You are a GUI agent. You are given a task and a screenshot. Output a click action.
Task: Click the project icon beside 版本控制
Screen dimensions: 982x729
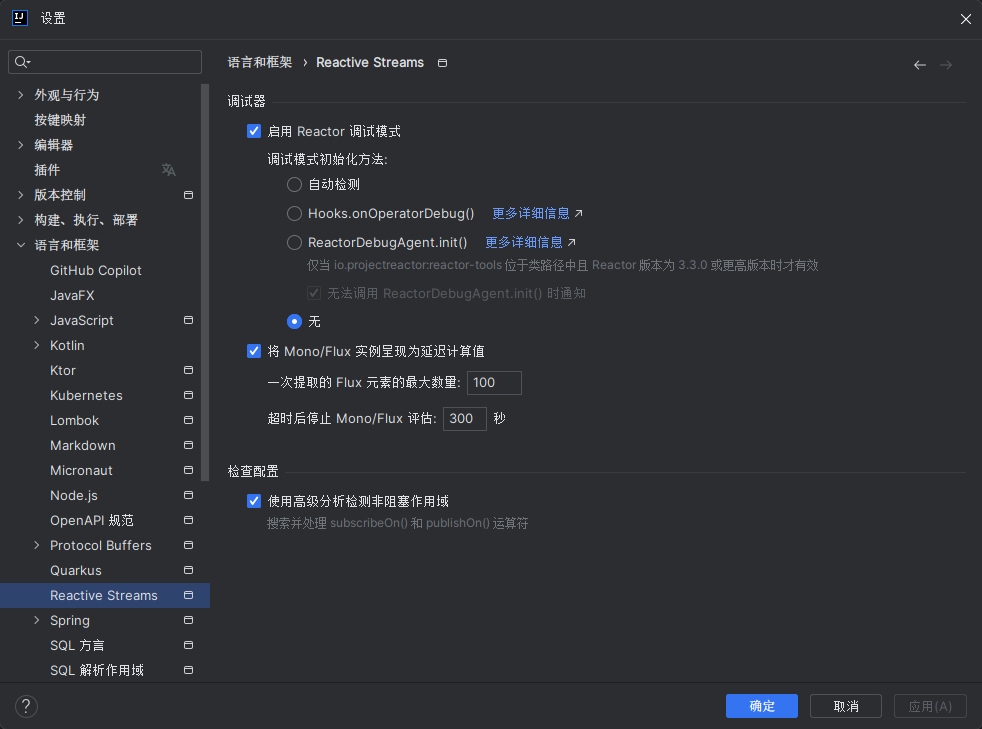pyautogui.click(x=188, y=195)
